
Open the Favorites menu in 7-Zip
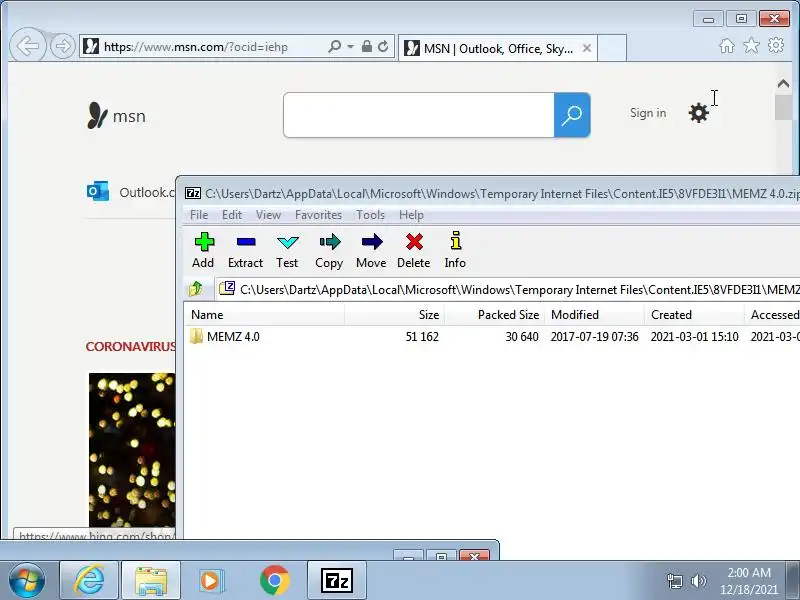coord(318,215)
